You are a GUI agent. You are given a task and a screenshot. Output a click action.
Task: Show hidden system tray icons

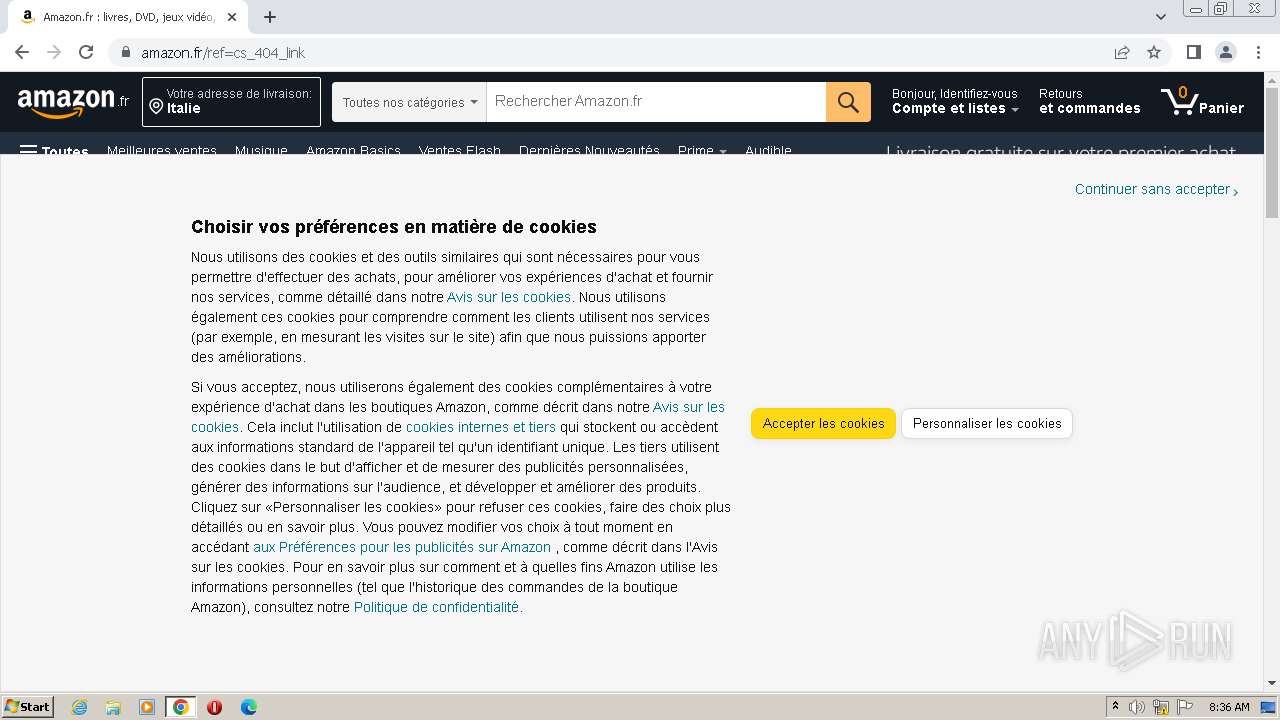click(1115, 707)
